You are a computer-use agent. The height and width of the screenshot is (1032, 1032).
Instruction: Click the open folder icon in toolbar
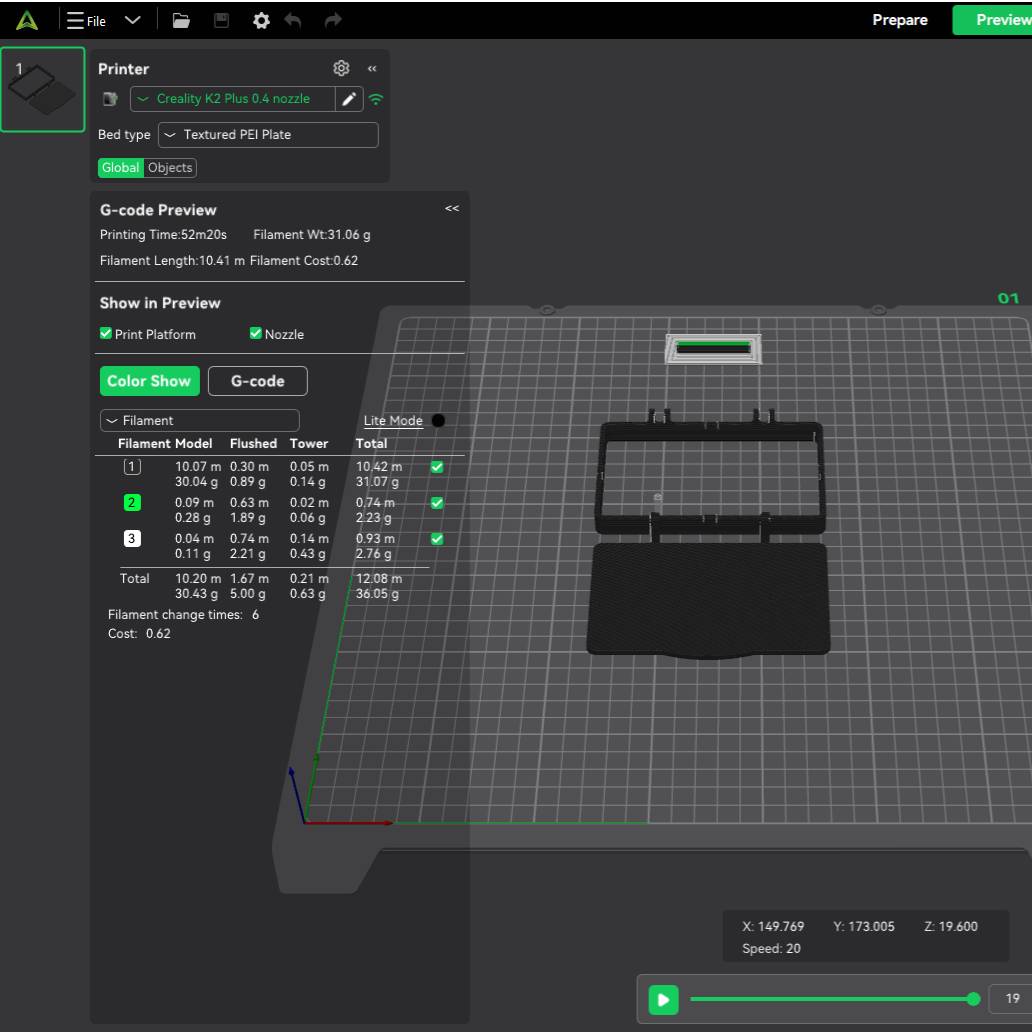point(181,20)
